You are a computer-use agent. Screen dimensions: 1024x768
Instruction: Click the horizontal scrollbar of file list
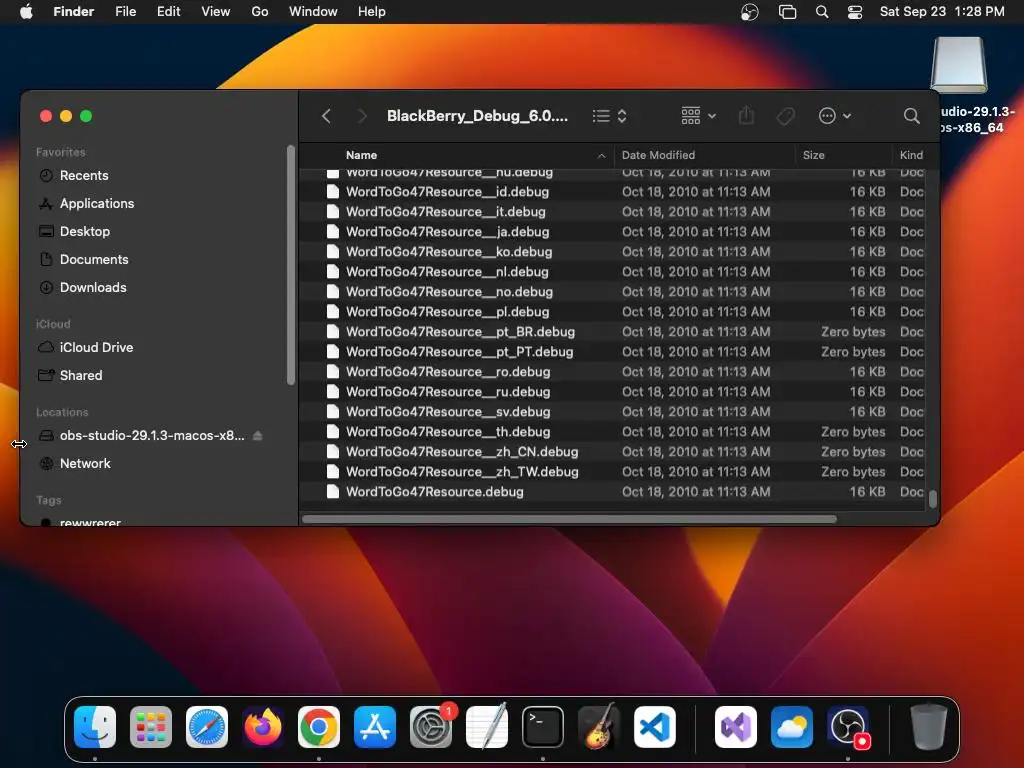coord(569,519)
